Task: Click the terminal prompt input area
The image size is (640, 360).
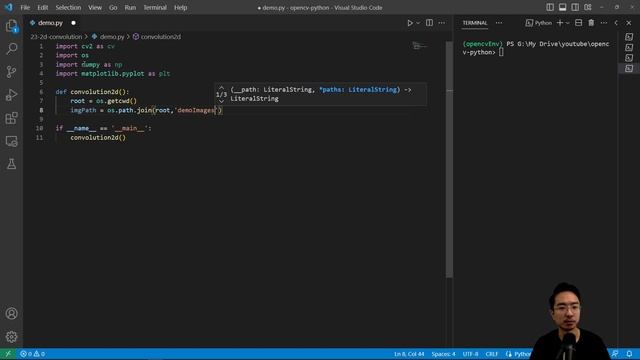Action: (501, 52)
